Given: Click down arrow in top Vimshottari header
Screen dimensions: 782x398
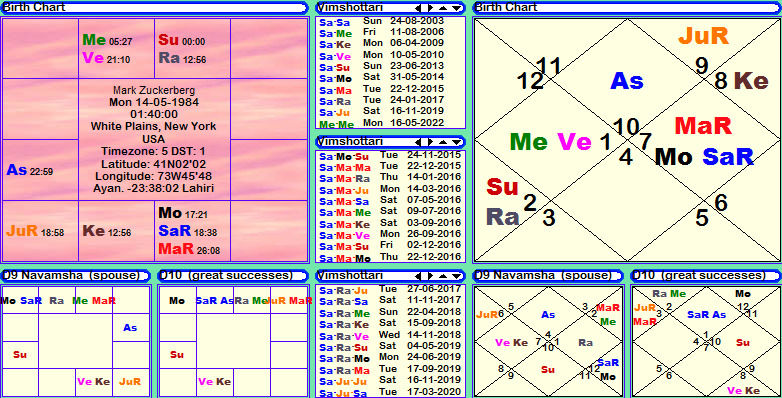Looking at the screenshot, I should click(456, 8).
